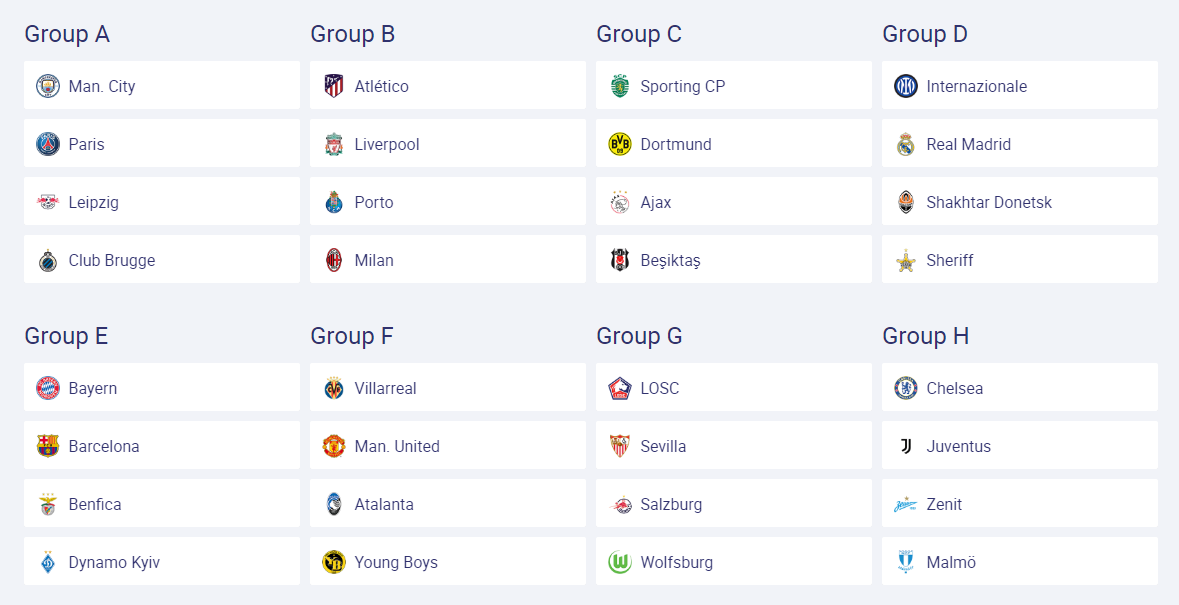This screenshot has height=605, width=1179.
Task: Open the Shakhtar Donetsk team entry
Action: 1020,201
